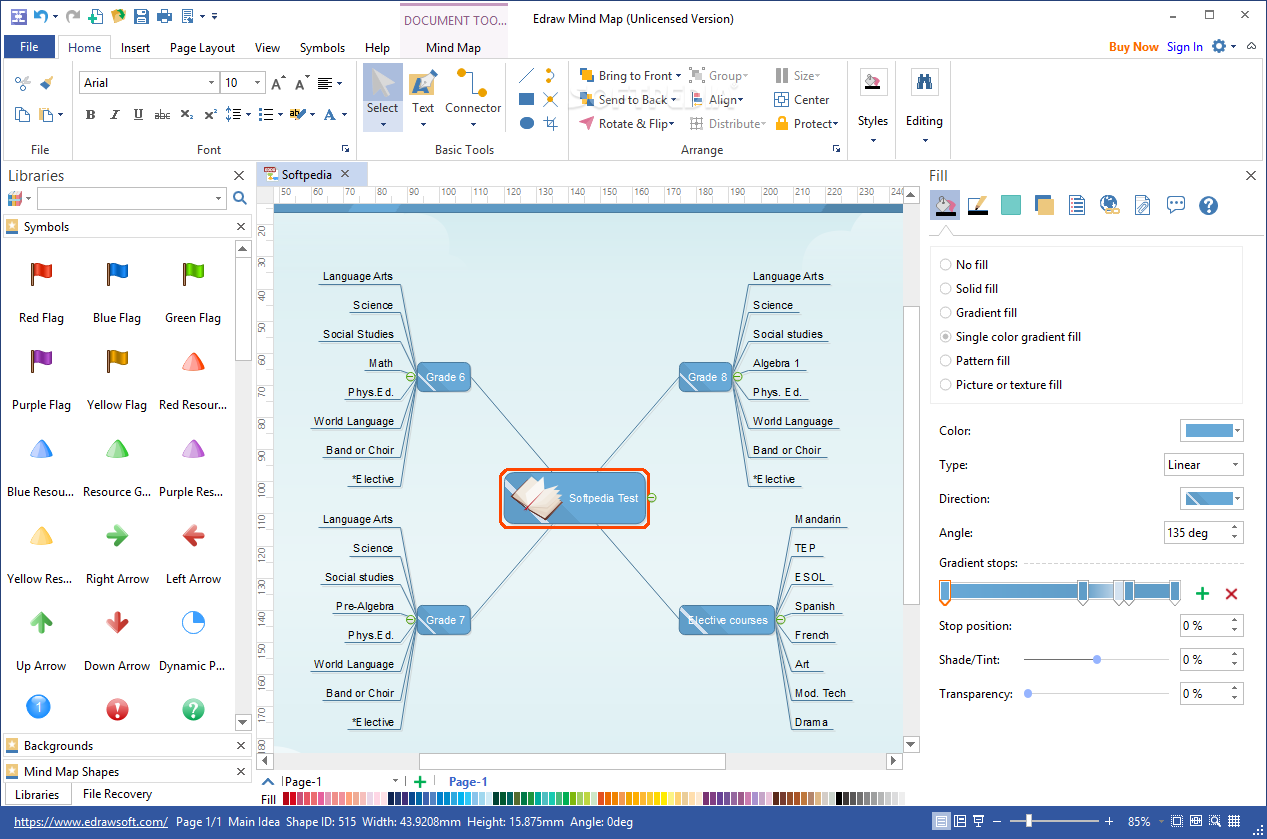Select the Red Flag symbol
Image resolution: width=1267 pixels, height=839 pixels.
pyautogui.click(x=41, y=273)
